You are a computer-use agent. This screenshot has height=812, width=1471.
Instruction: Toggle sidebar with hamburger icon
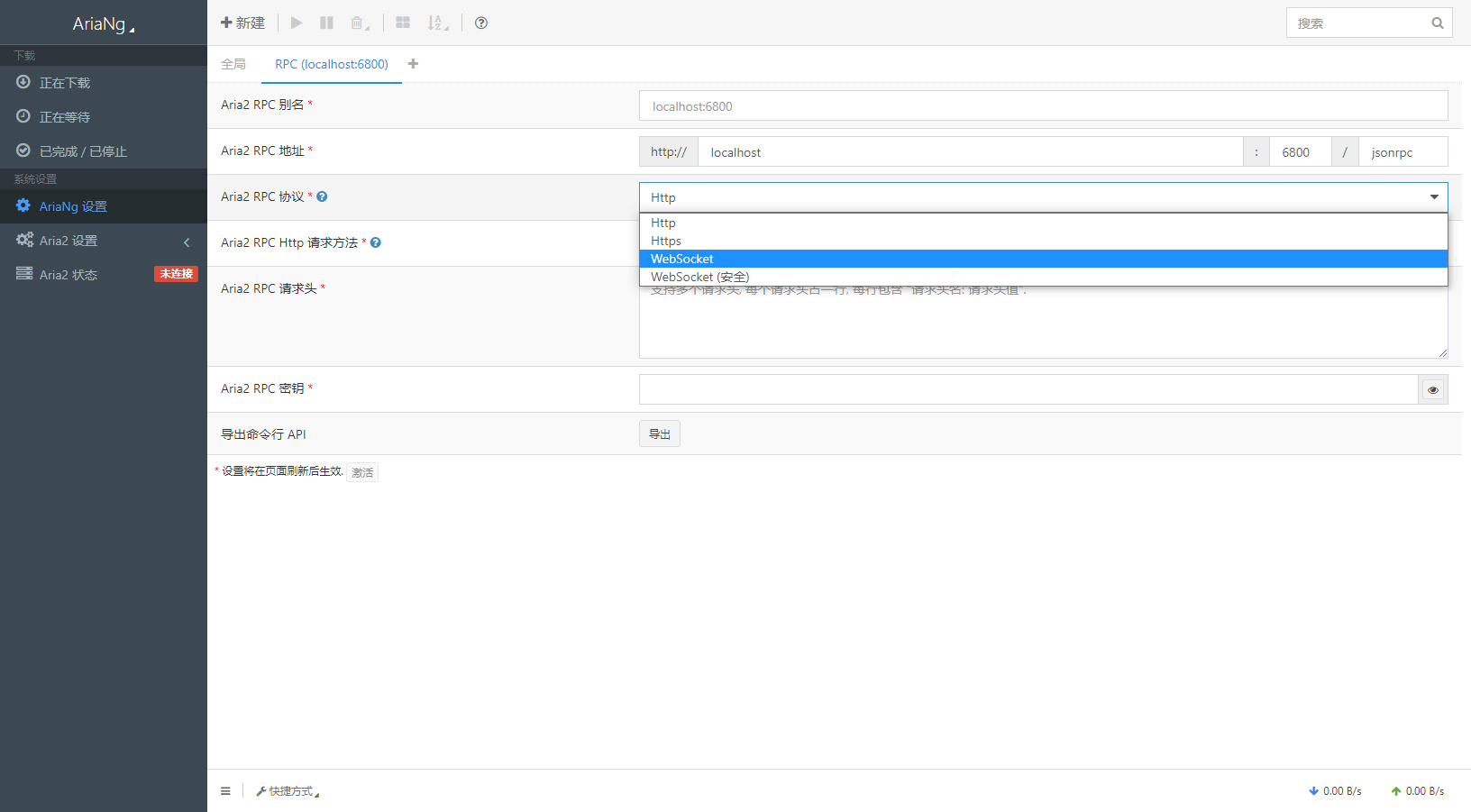[225, 791]
